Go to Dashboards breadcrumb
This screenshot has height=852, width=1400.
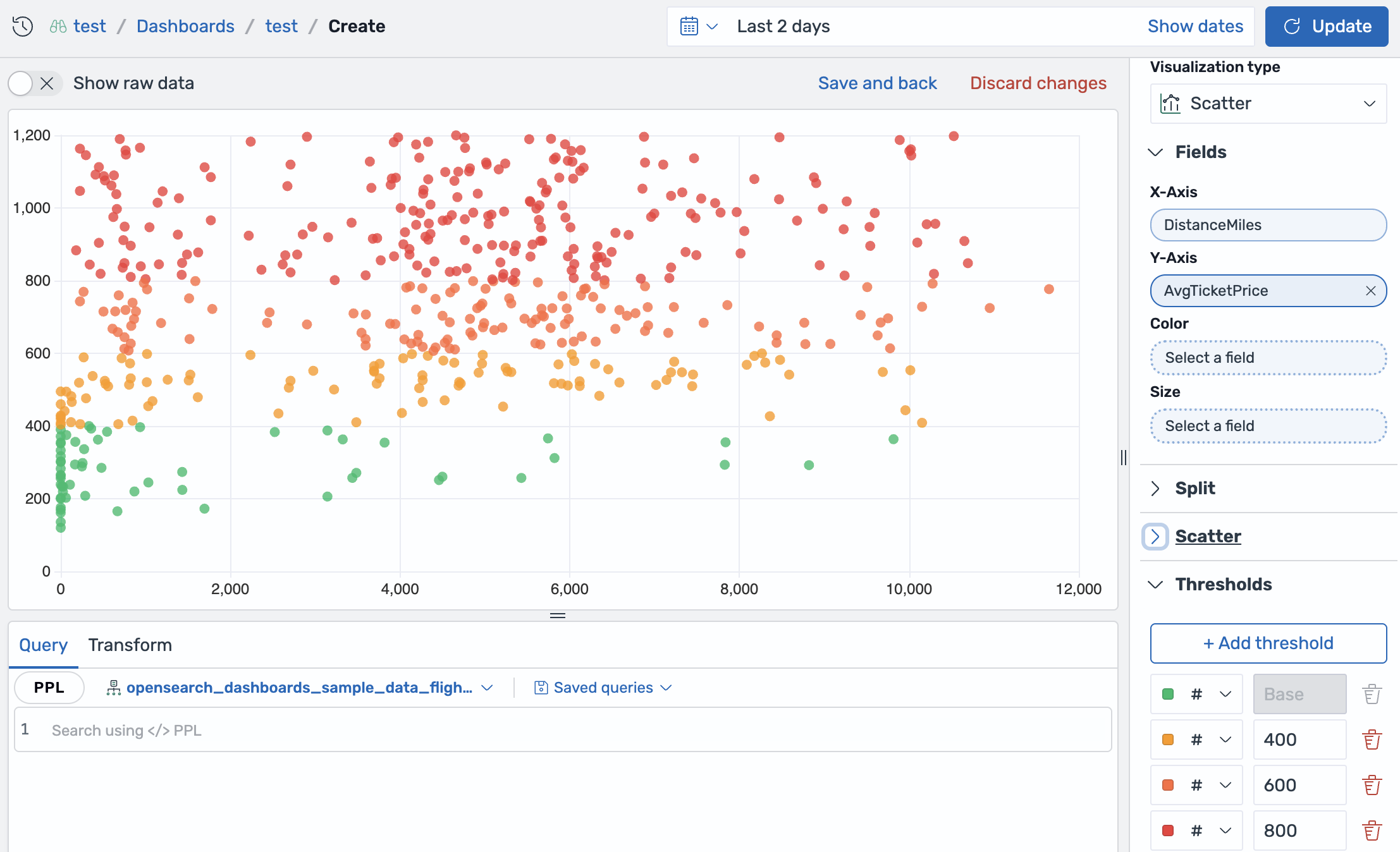pos(185,27)
